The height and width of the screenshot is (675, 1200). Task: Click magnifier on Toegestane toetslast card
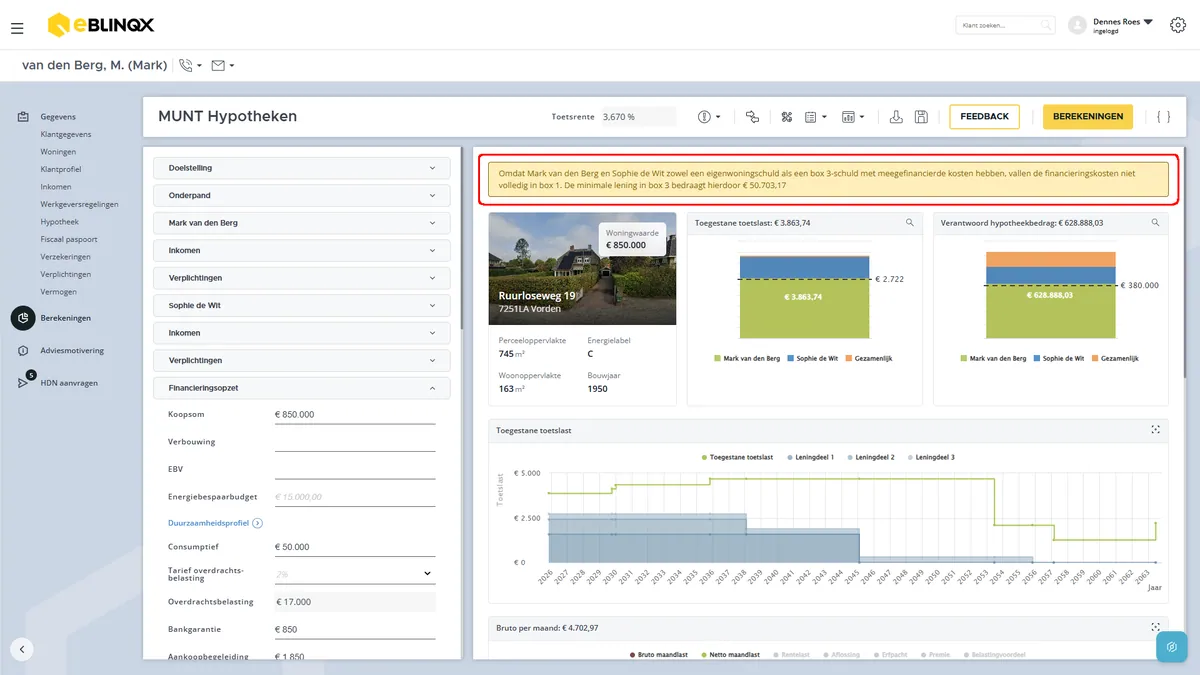point(910,223)
